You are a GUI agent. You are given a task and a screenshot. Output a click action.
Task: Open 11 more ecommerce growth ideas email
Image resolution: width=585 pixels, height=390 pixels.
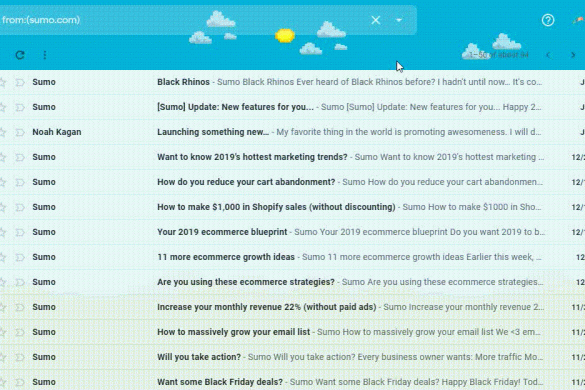point(292,257)
